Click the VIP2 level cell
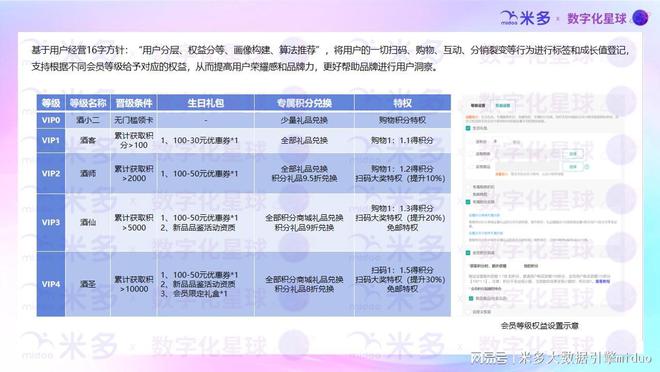The image size is (660, 372). click(51, 173)
